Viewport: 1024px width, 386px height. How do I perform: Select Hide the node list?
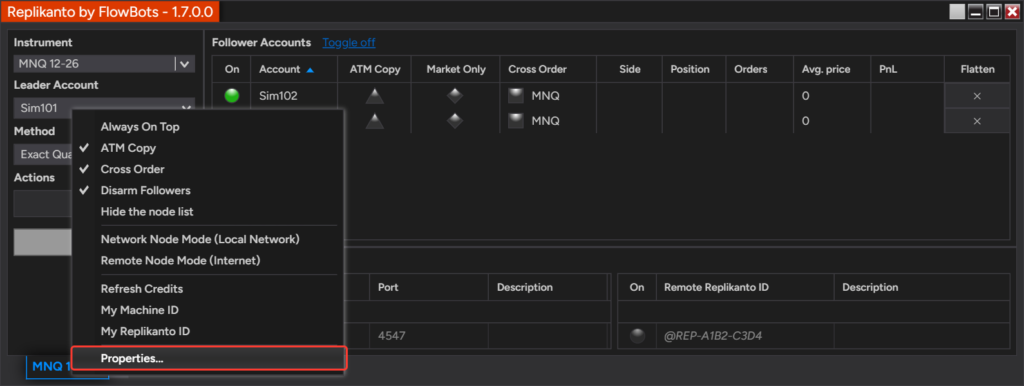click(208, 212)
